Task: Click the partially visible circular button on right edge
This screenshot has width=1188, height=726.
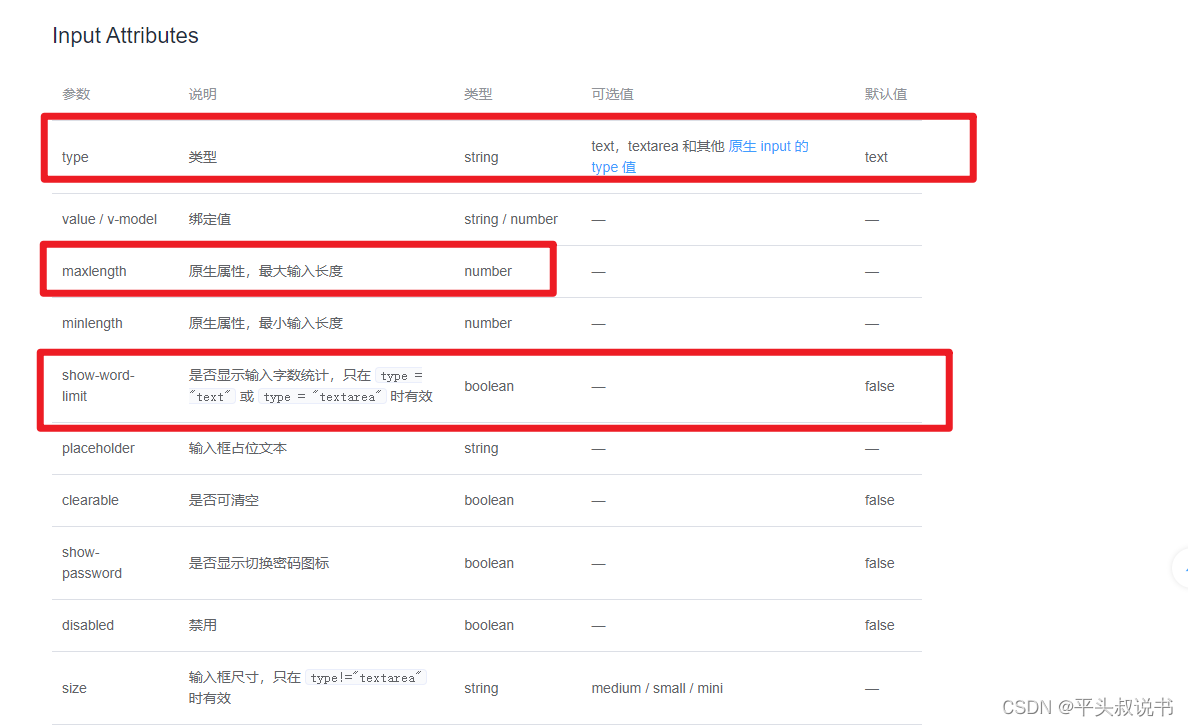Action: pos(1182,568)
